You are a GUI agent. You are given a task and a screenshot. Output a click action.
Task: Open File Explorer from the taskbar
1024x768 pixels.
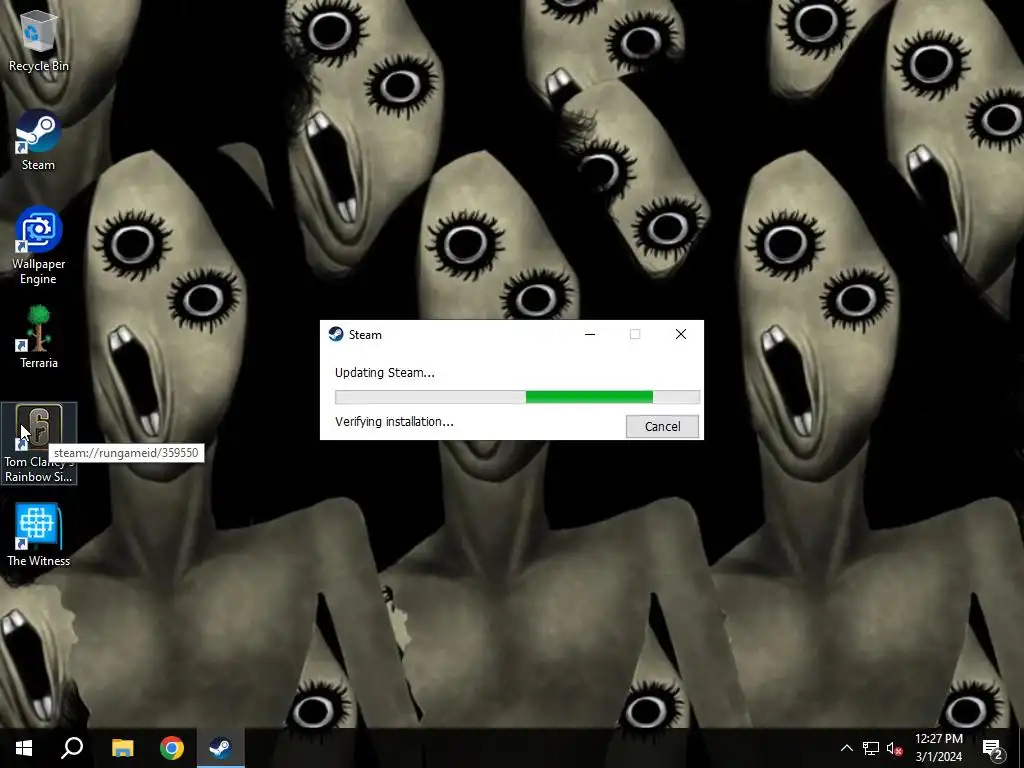(x=122, y=748)
